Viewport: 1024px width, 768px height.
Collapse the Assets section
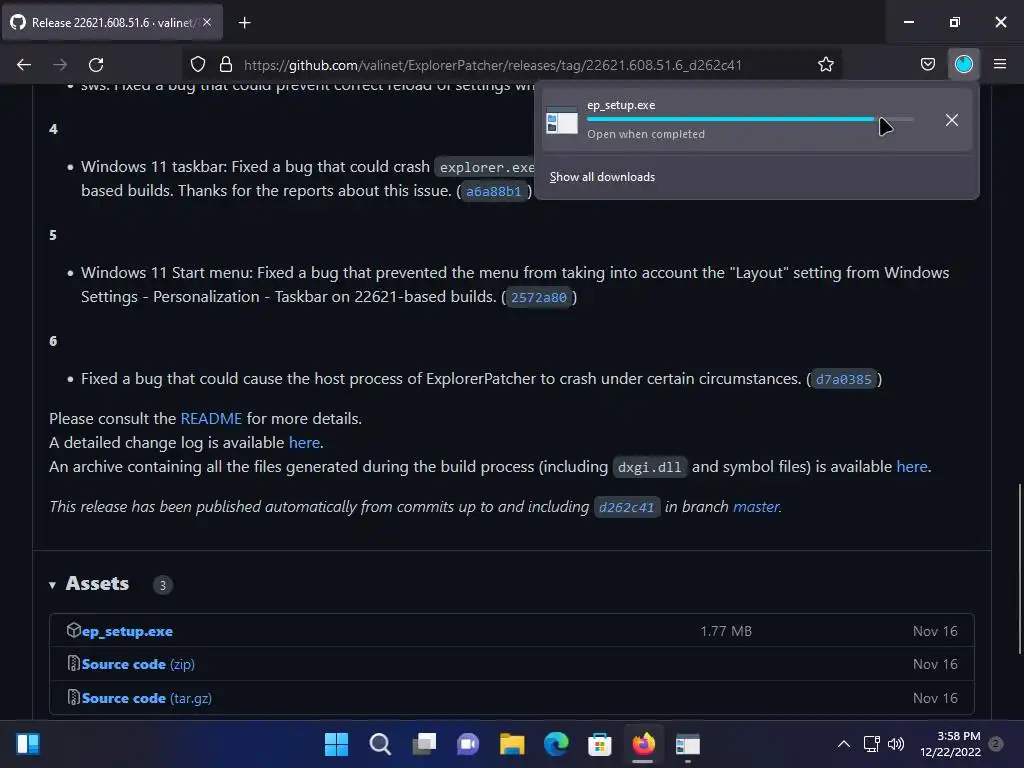(52, 585)
